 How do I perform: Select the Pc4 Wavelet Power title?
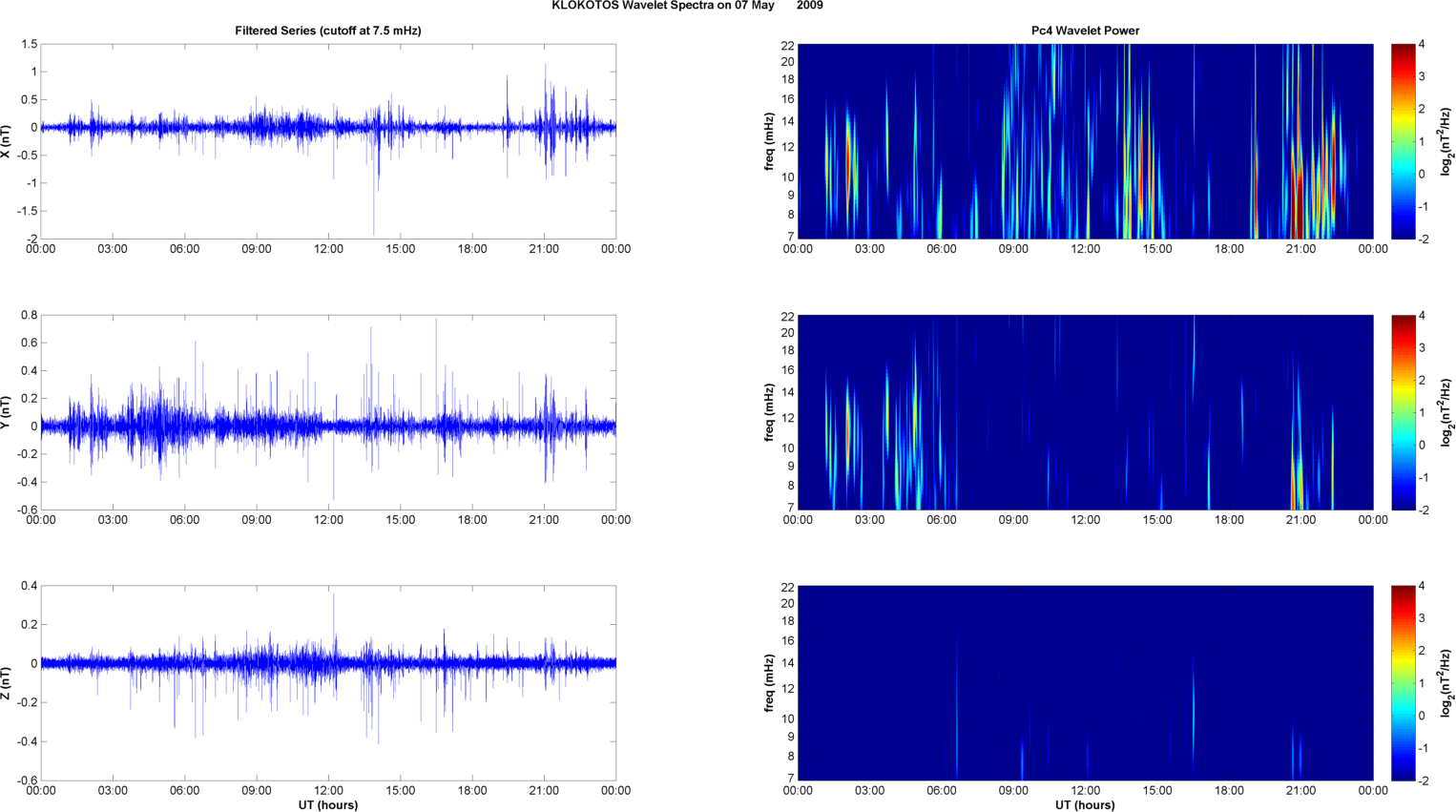coord(1085,31)
